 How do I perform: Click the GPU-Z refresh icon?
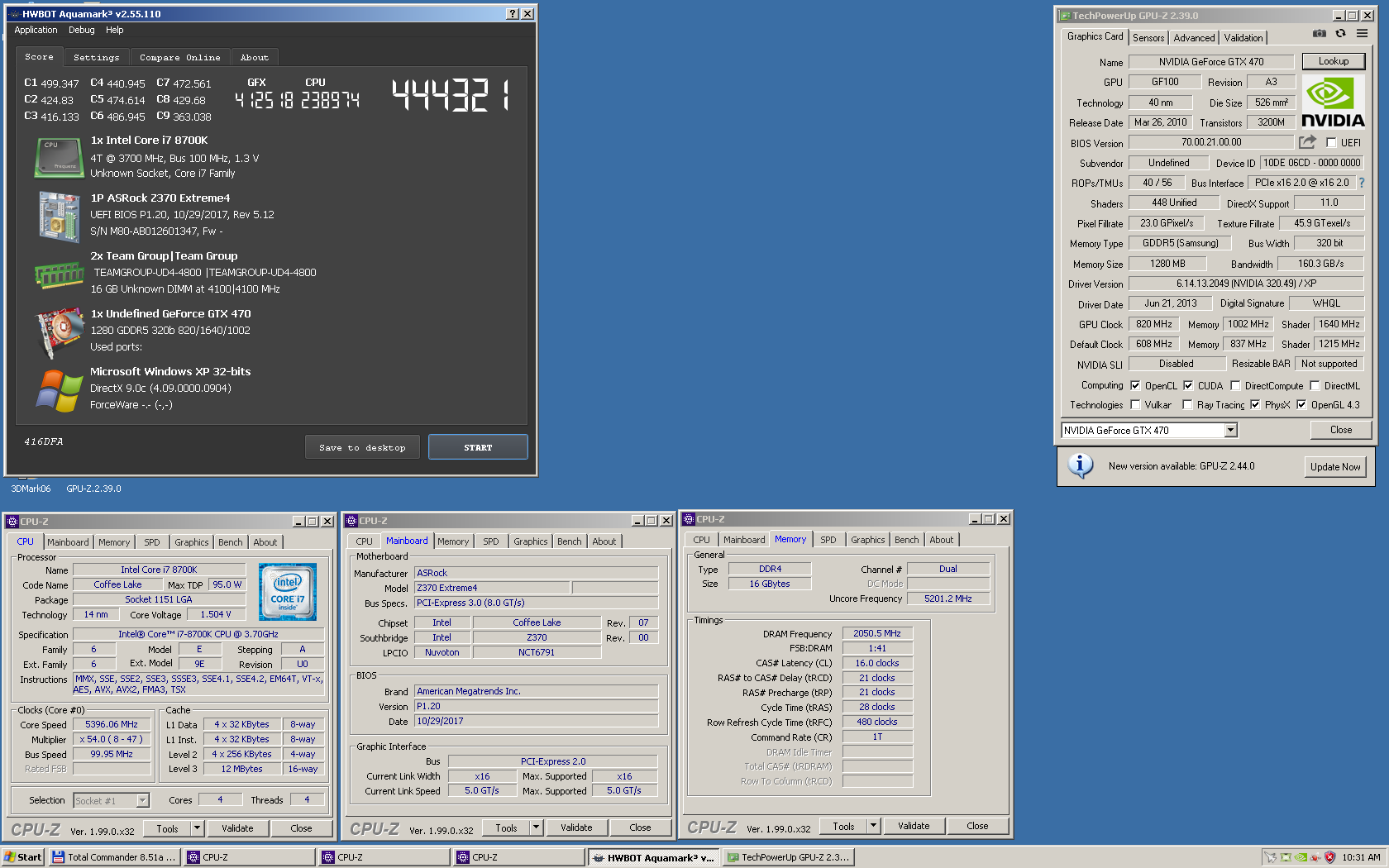(1340, 34)
